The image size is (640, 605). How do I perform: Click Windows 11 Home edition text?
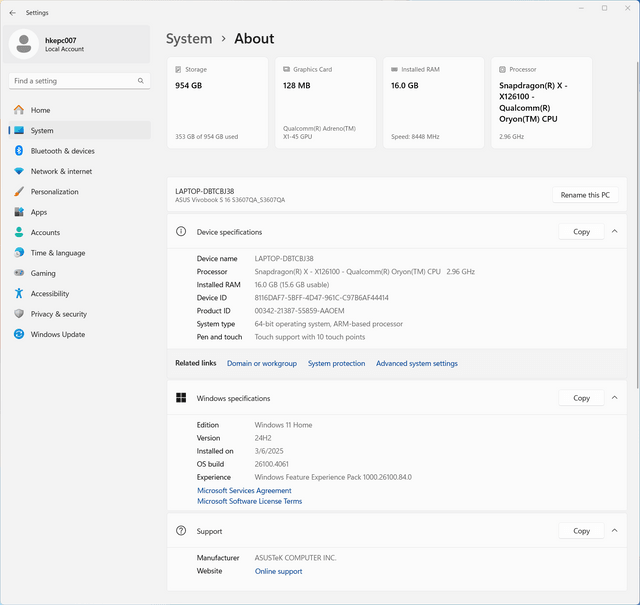(x=283, y=425)
